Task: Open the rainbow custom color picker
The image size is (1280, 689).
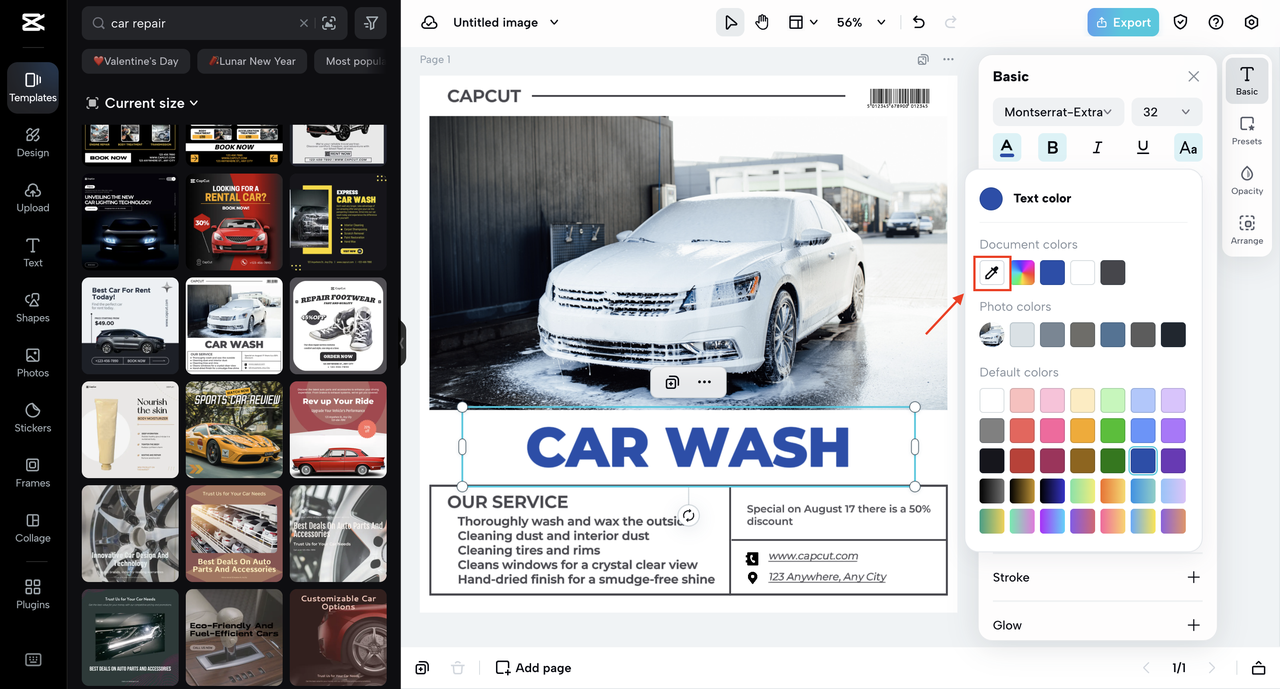Action: point(1022,272)
